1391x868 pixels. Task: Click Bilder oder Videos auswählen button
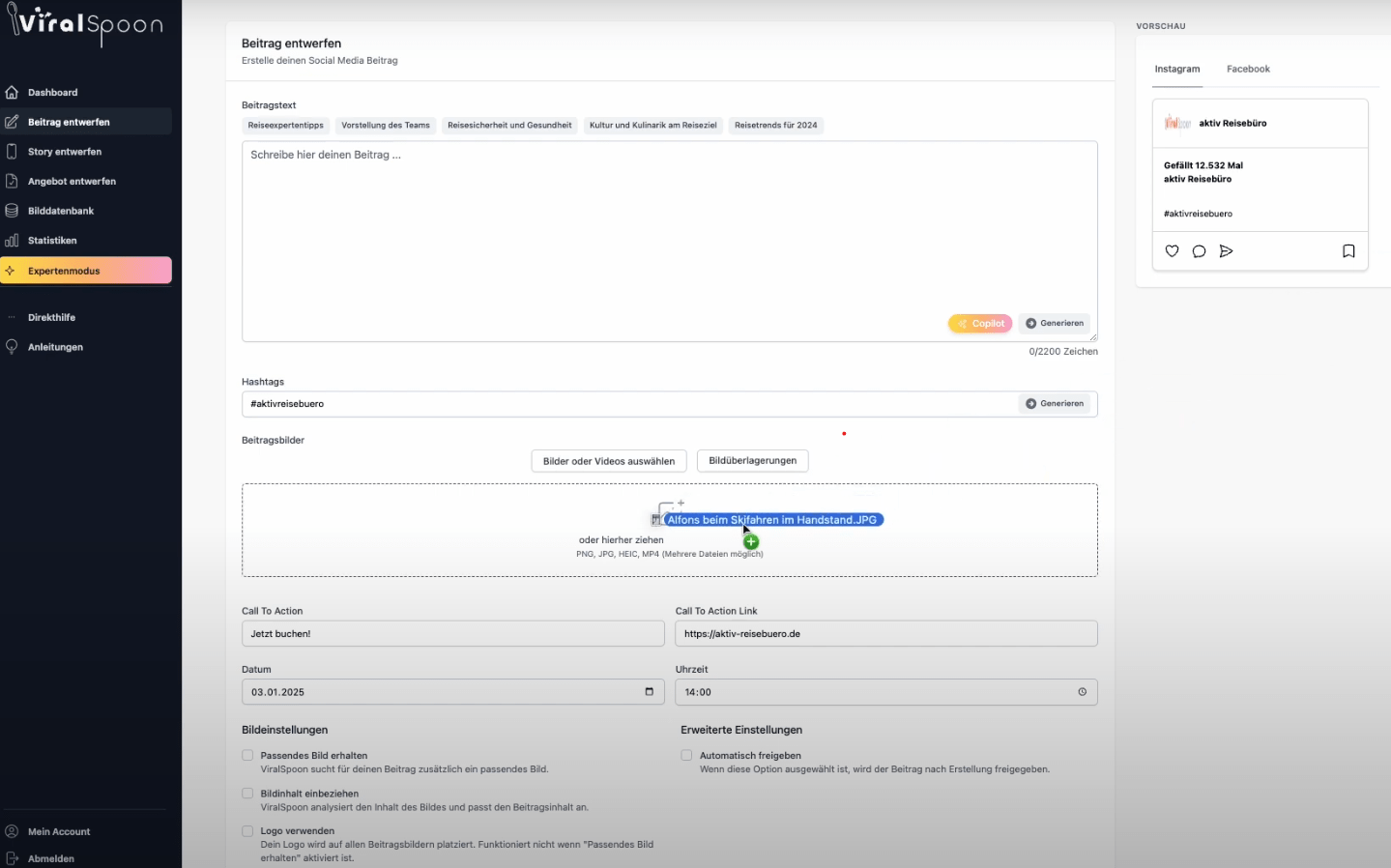point(608,461)
